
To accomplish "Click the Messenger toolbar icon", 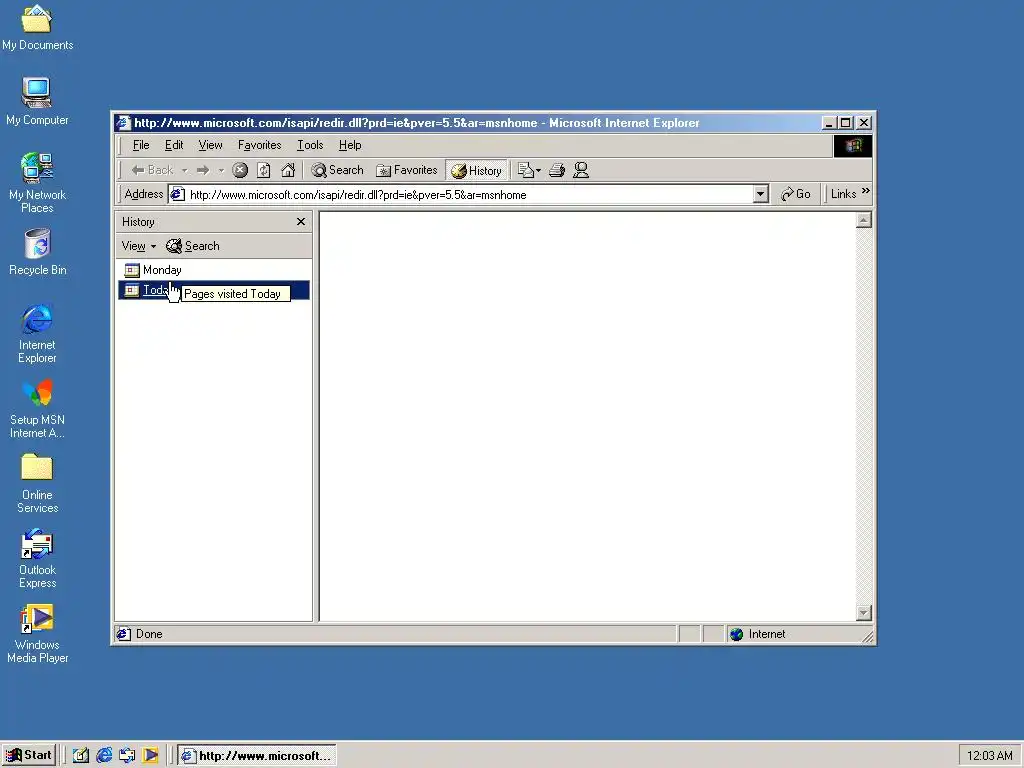I will coord(581,170).
